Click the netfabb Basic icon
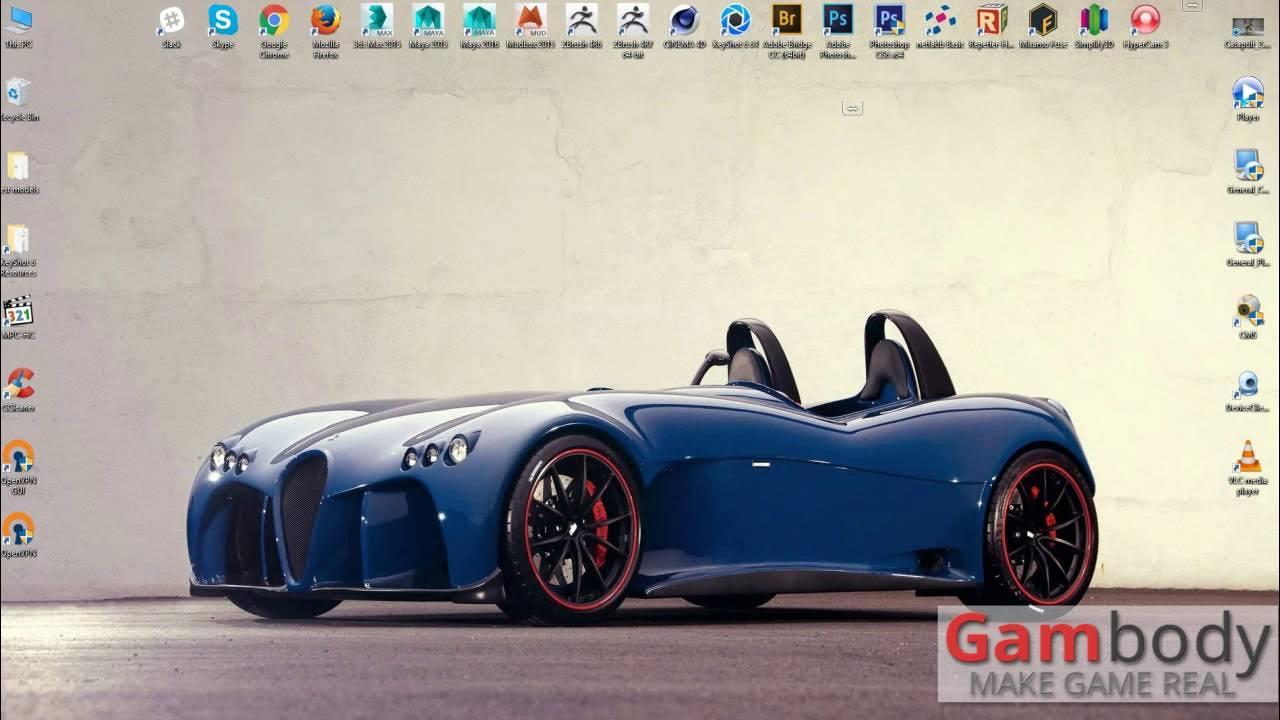The image size is (1280, 720). [x=940, y=21]
